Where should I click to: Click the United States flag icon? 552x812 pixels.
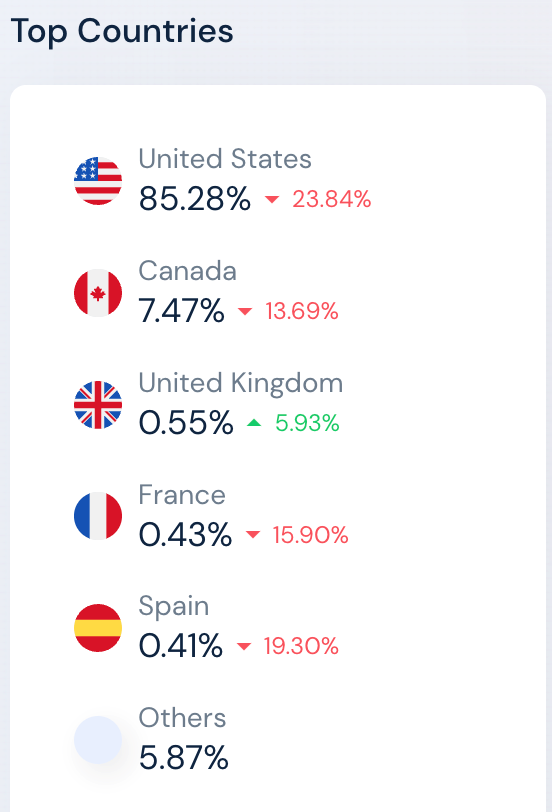[x=98, y=181]
